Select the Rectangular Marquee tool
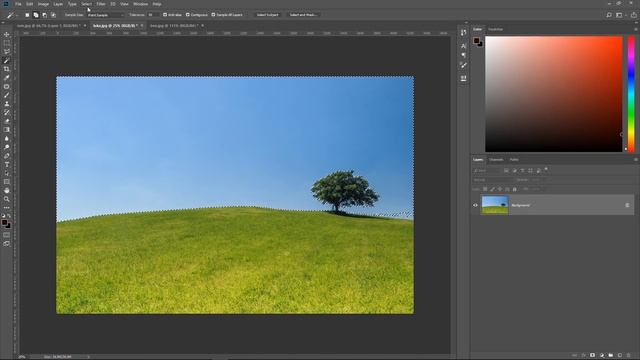This screenshot has height=360, width=640. 7,43
